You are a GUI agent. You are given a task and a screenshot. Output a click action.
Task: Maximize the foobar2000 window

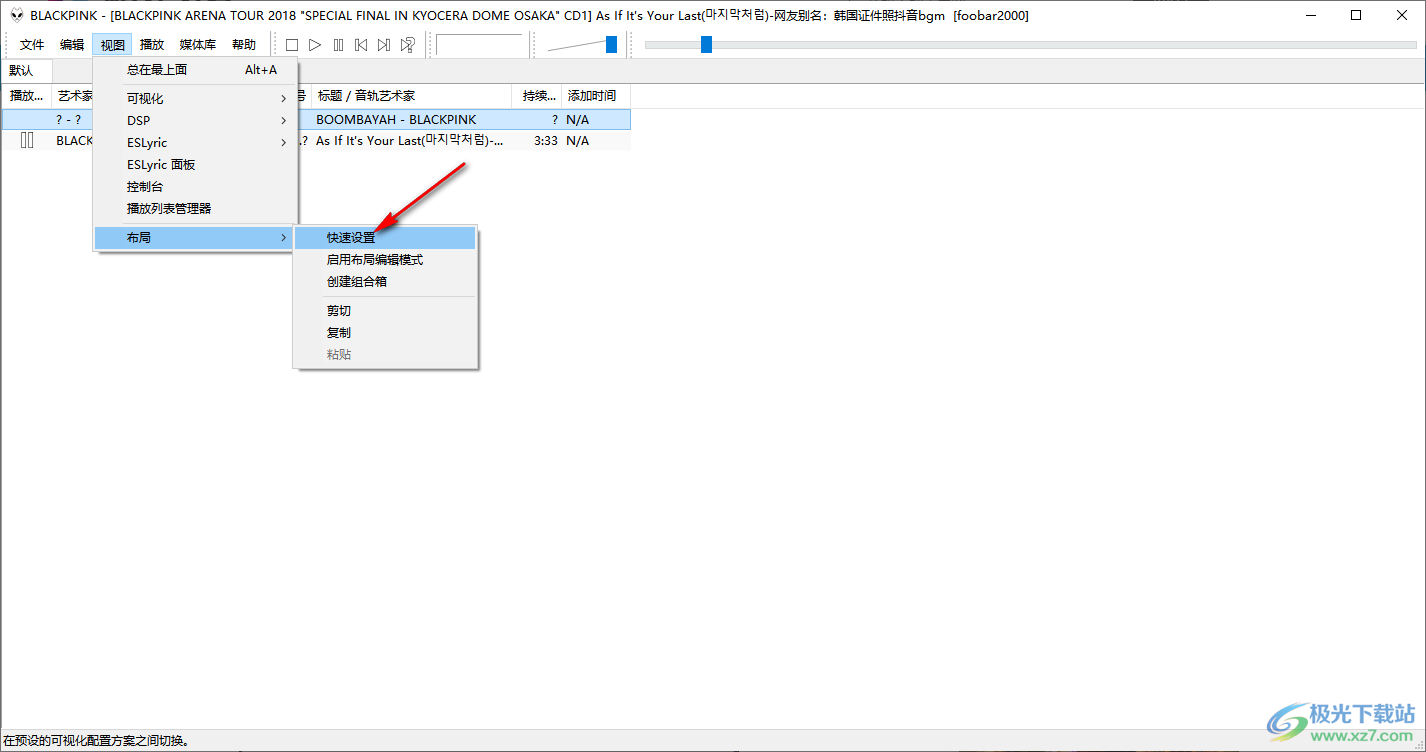1356,15
